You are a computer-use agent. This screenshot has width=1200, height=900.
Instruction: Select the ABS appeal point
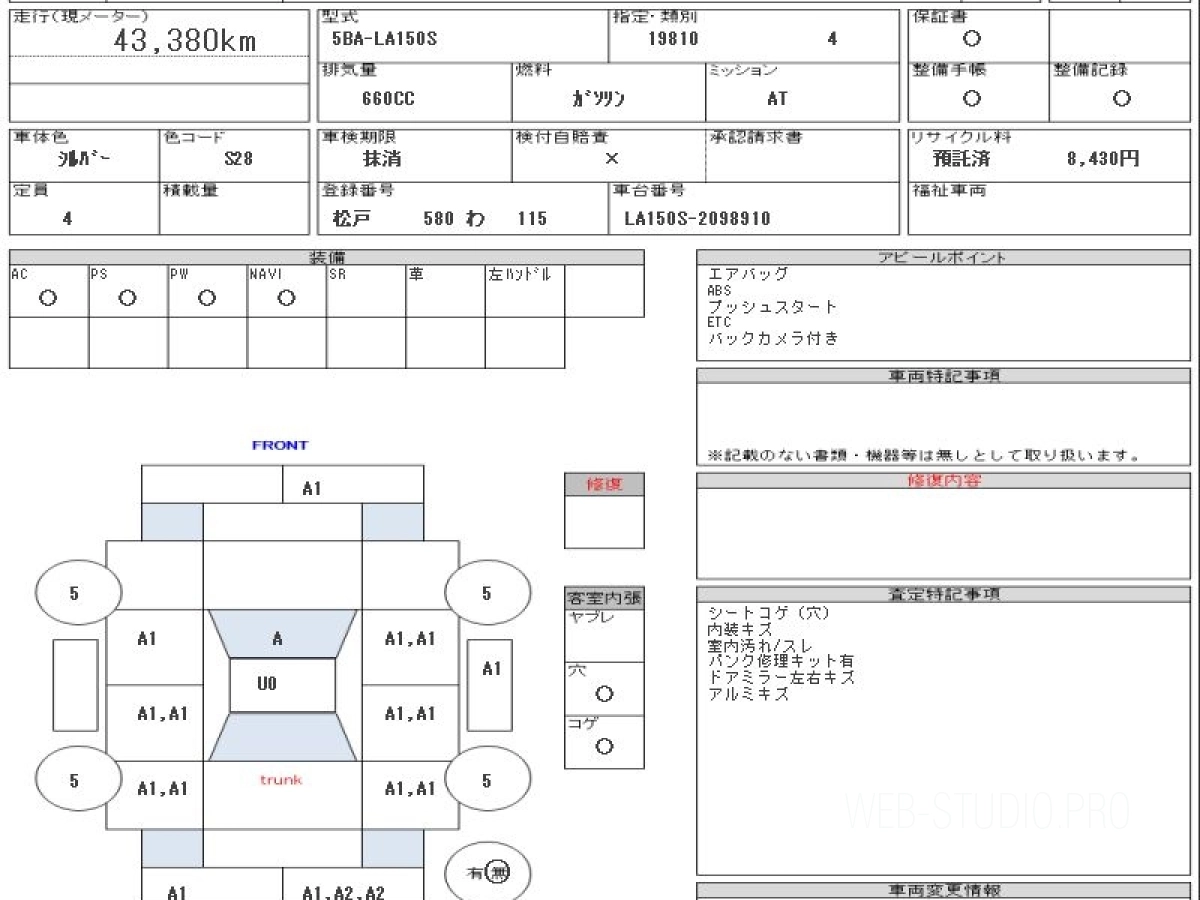click(x=719, y=291)
